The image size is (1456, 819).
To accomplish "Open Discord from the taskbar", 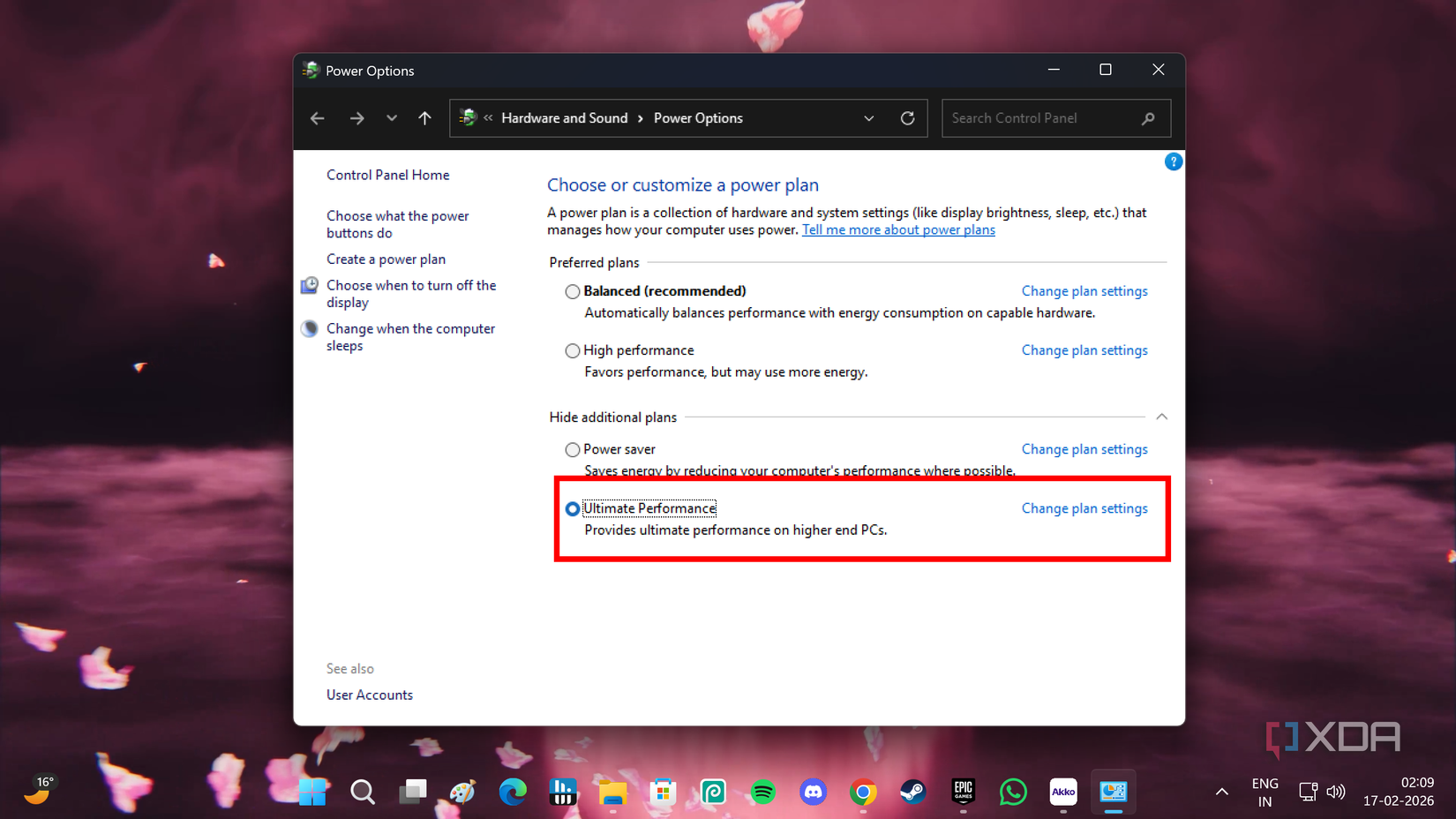I will (x=813, y=793).
